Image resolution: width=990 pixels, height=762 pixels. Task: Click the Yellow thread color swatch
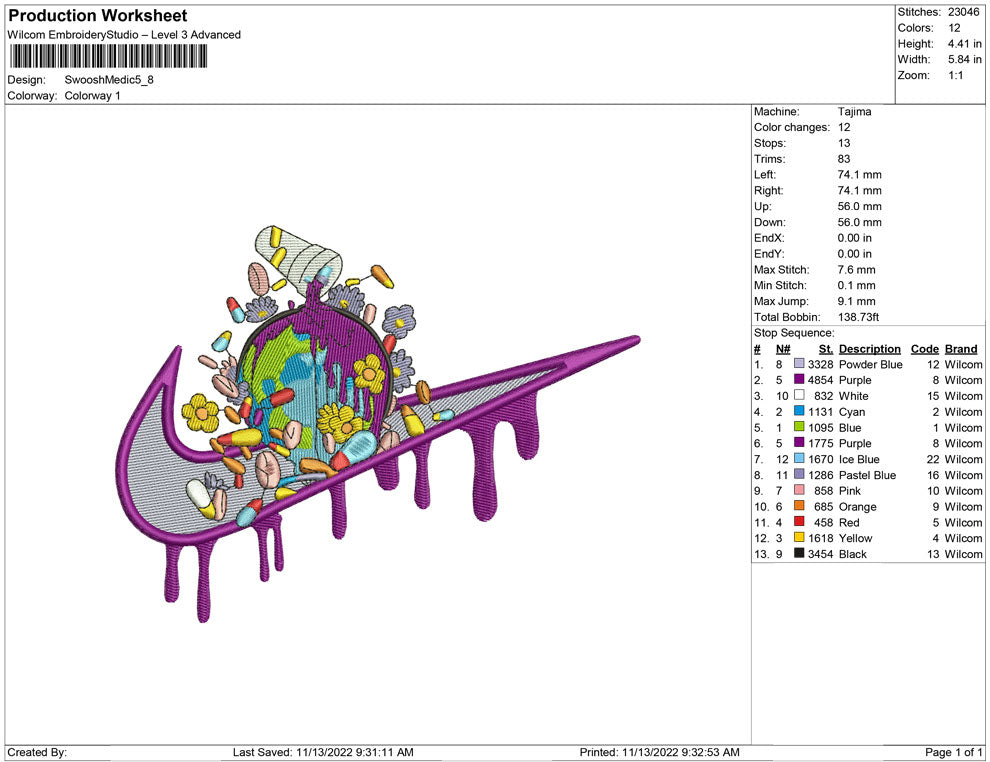coord(799,537)
